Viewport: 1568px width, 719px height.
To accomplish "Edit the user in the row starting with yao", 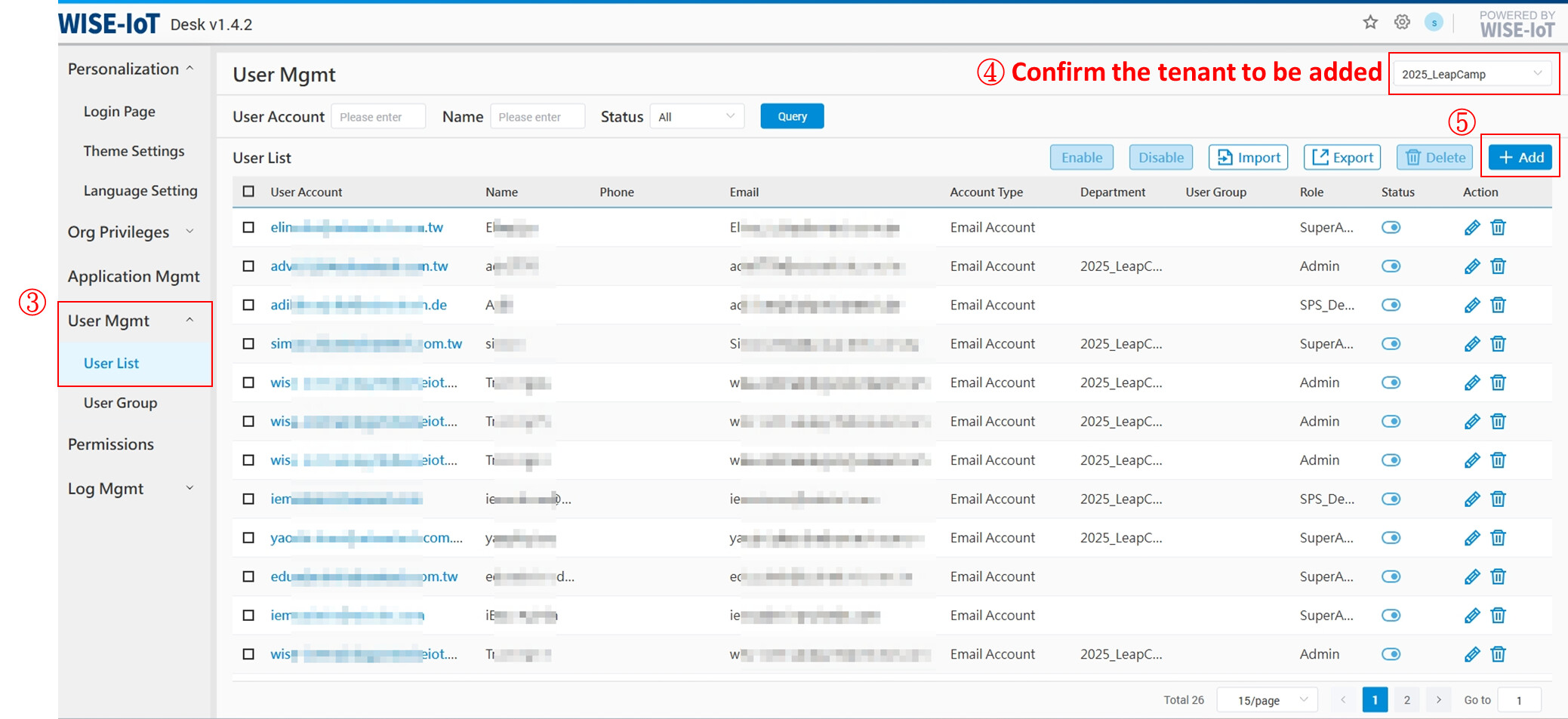I will tap(1472, 538).
